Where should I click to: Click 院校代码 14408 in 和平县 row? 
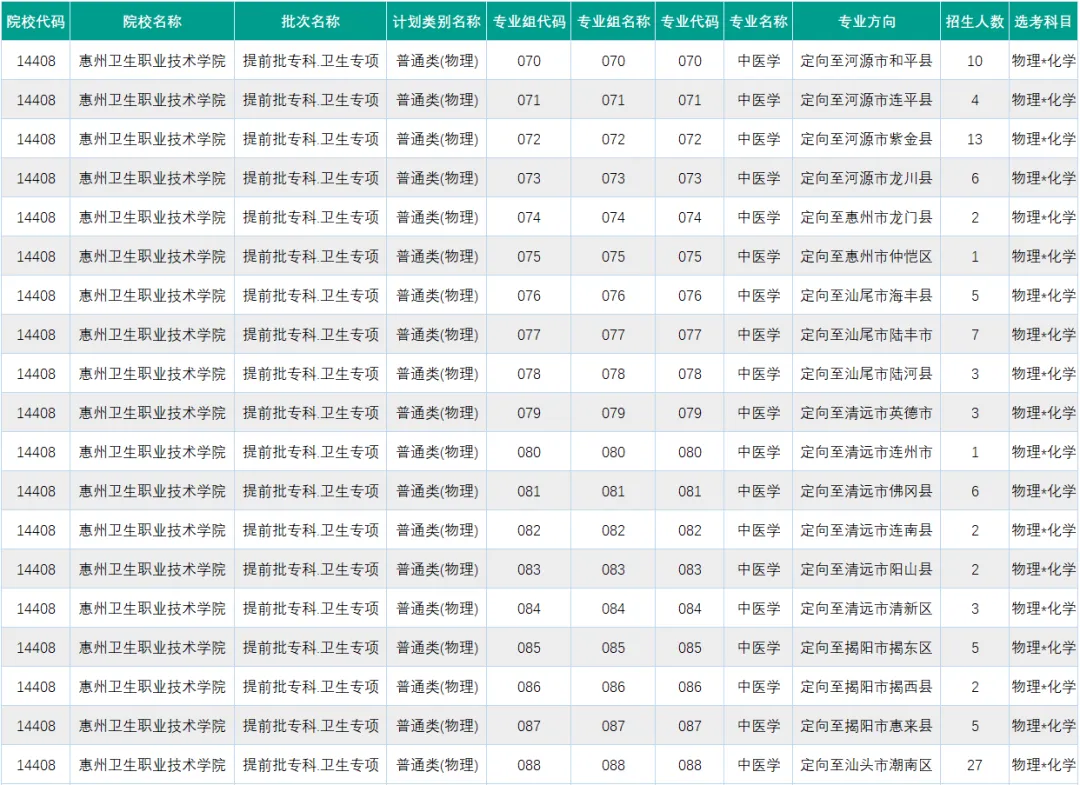coord(36,61)
